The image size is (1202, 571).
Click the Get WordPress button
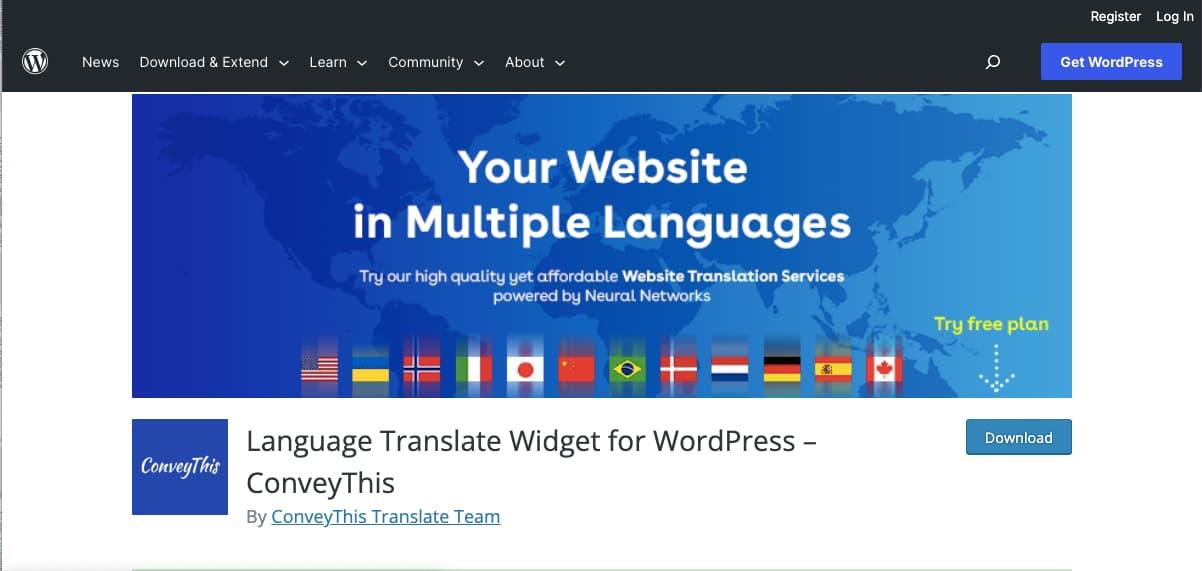pos(1111,62)
